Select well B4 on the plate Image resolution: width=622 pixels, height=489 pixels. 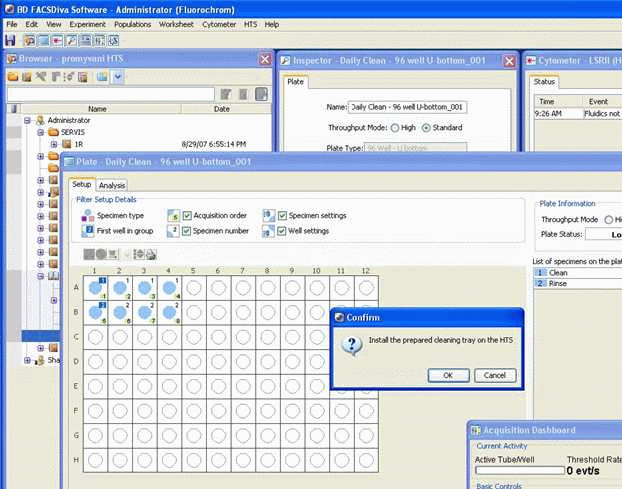pyautogui.click(x=169, y=313)
